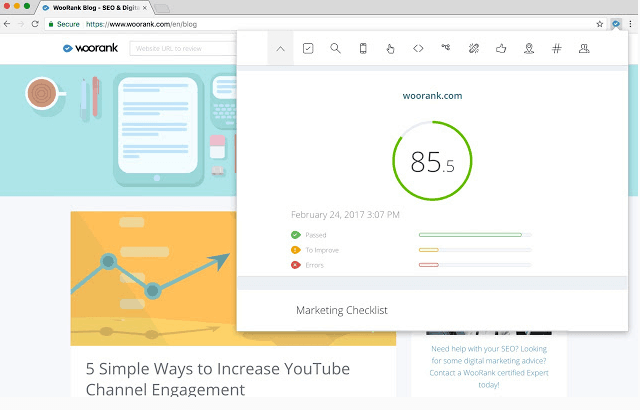The height and width of the screenshot is (410, 640).
Task: Open the hashtag keywords icon
Action: tap(557, 49)
